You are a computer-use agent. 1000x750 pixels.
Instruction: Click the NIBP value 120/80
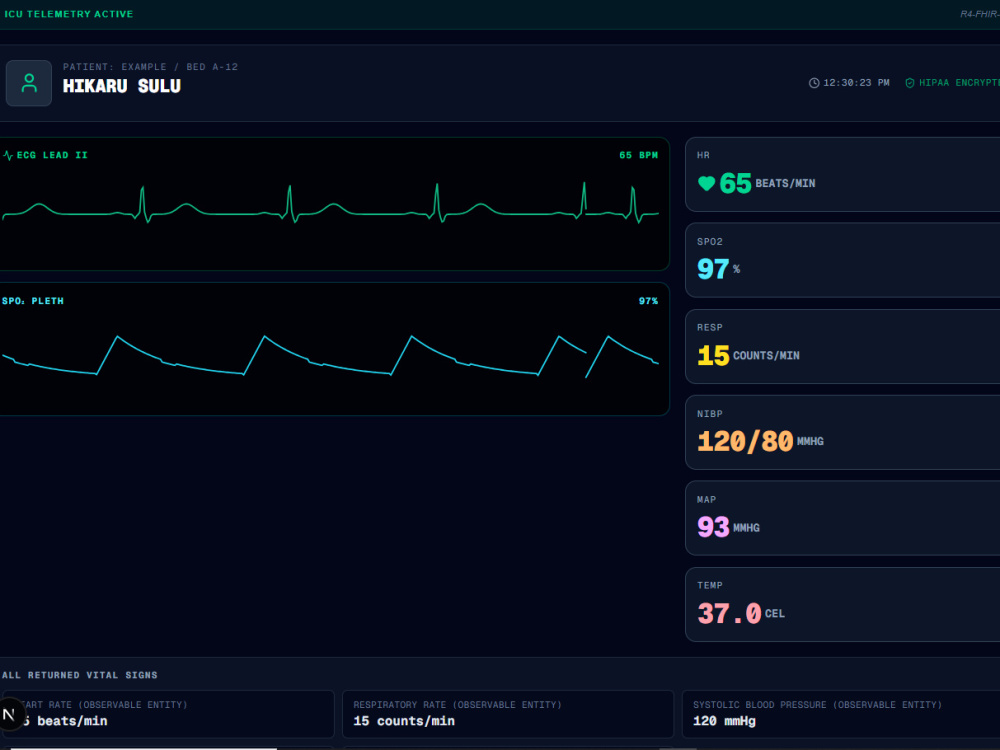point(745,441)
